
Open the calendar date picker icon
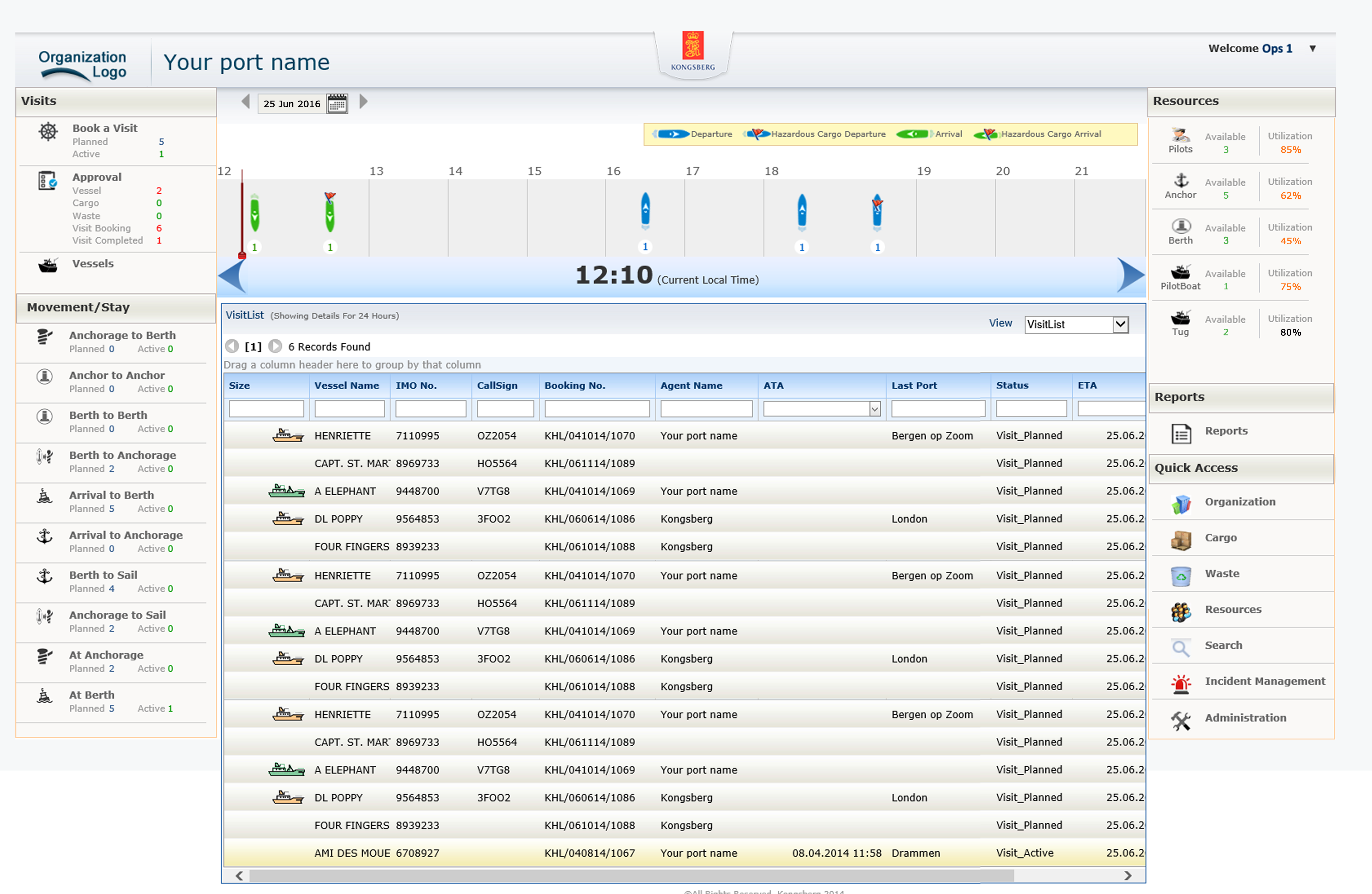pyautogui.click(x=337, y=104)
